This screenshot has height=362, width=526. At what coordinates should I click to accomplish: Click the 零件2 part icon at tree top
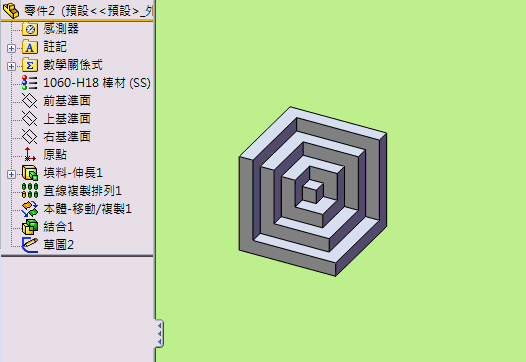11,10
